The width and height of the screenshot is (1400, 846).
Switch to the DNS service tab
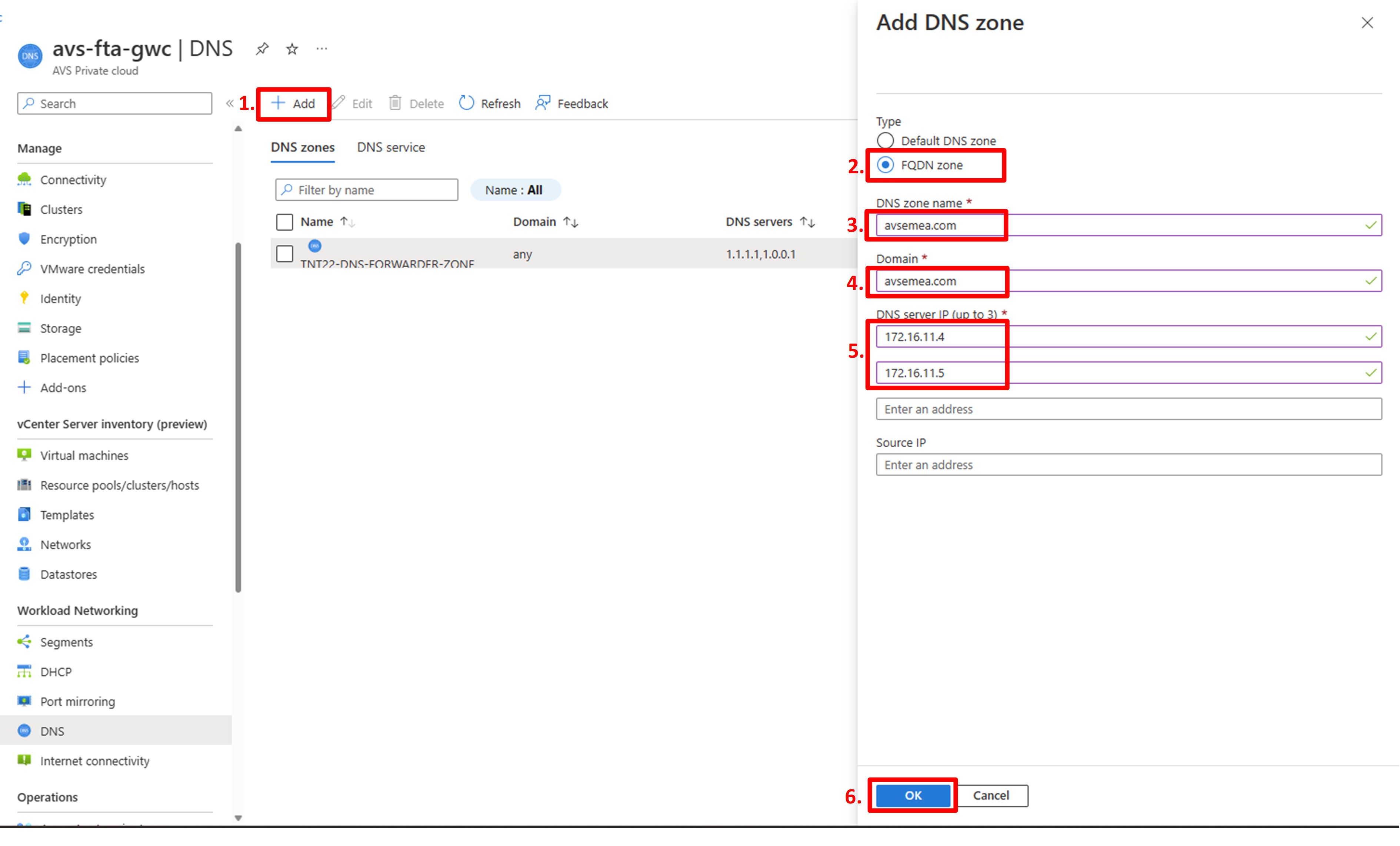(391, 147)
